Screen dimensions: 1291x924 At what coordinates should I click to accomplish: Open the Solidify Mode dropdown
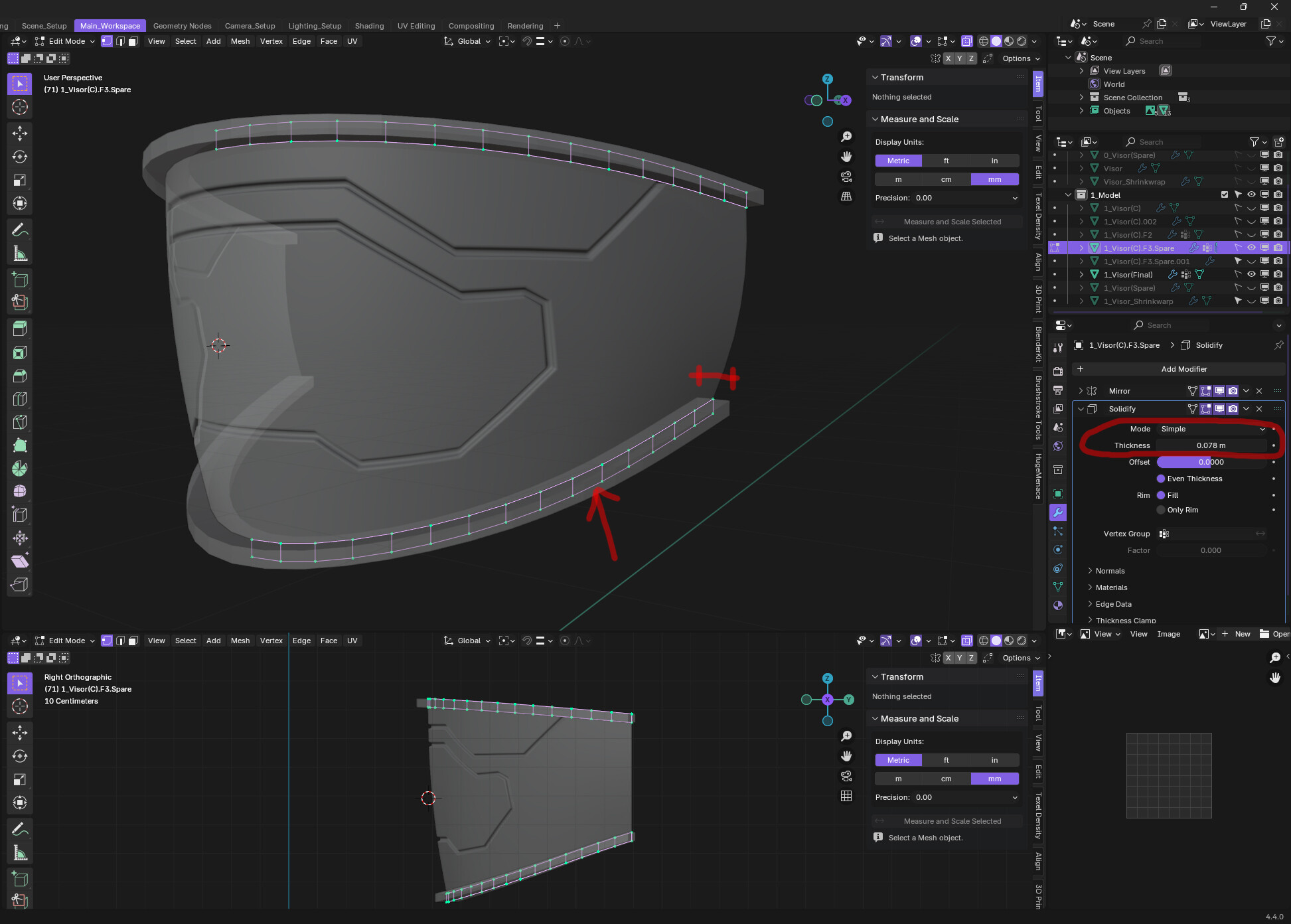tap(1213, 429)
